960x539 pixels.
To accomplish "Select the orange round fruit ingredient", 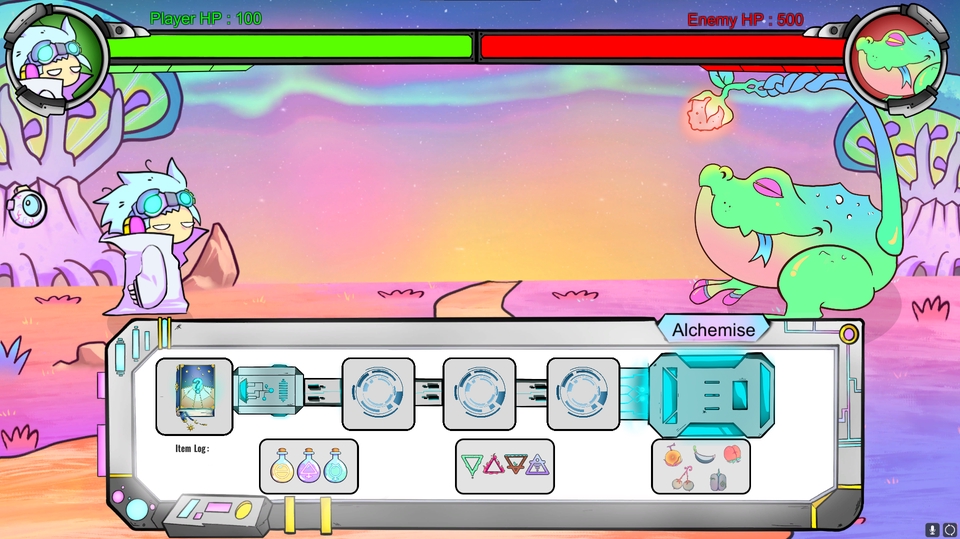I will 672,455.
